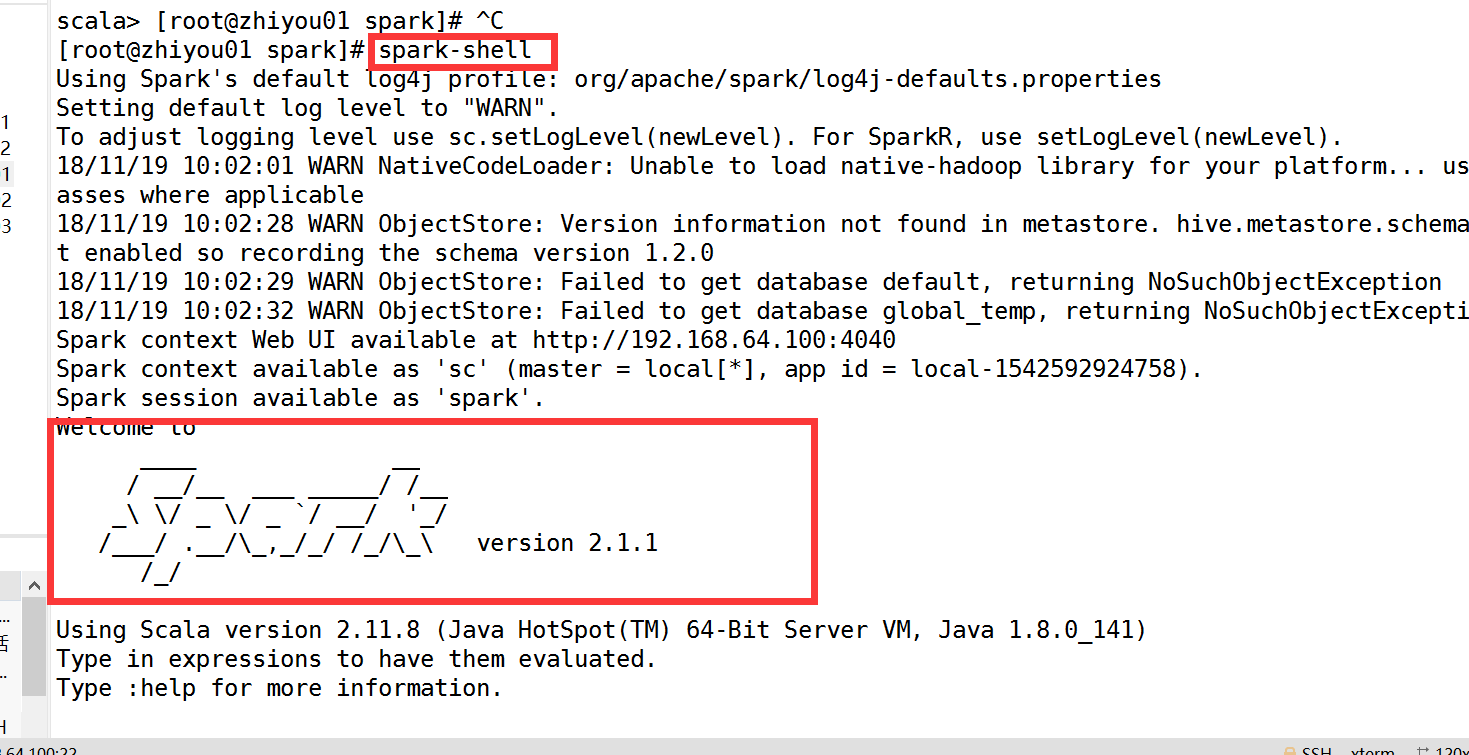Click the 'Type in expressions to have them evaluated' line
1469x755 pixels.
coord(356,659)
